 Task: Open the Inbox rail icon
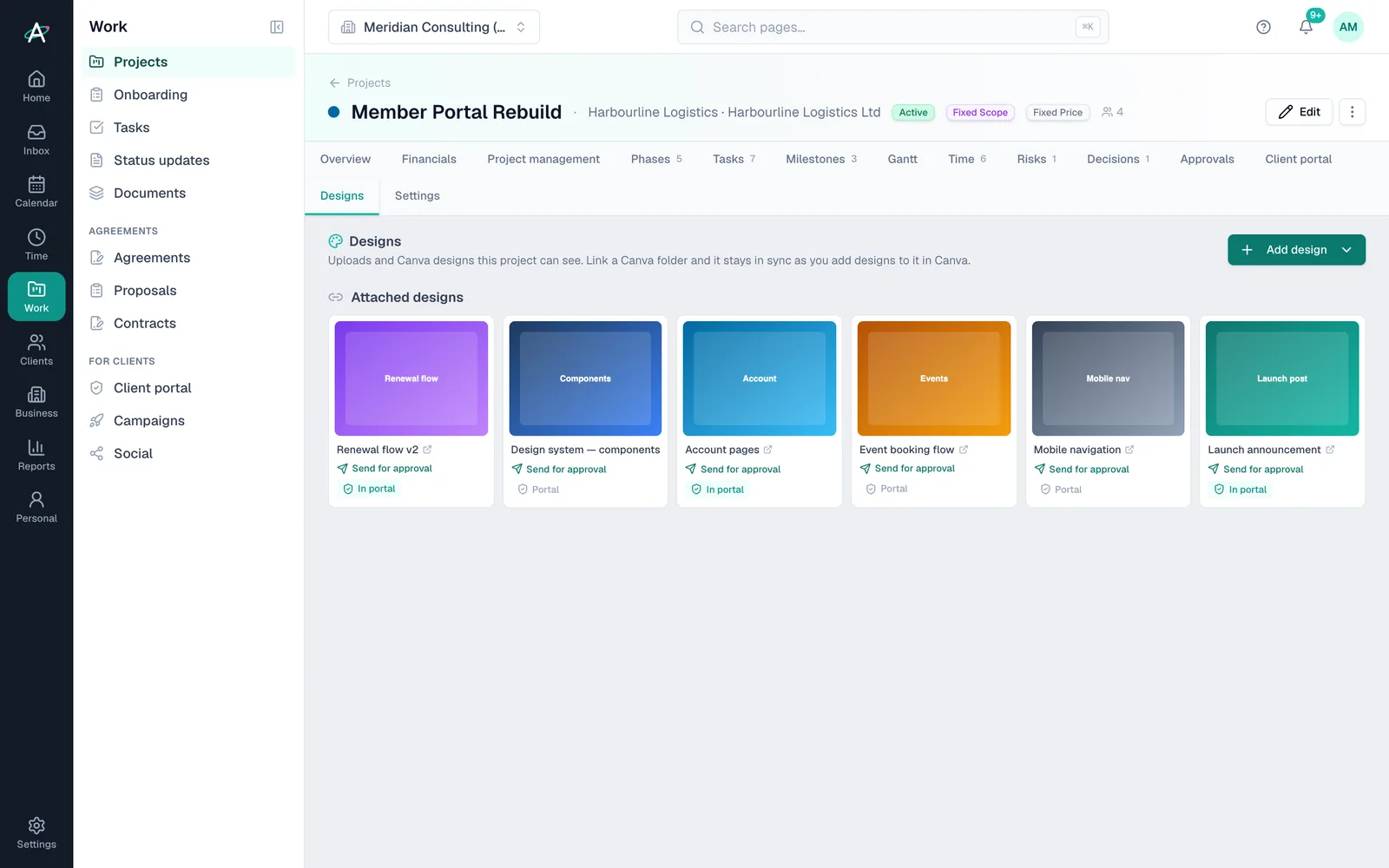click(36, 140)
